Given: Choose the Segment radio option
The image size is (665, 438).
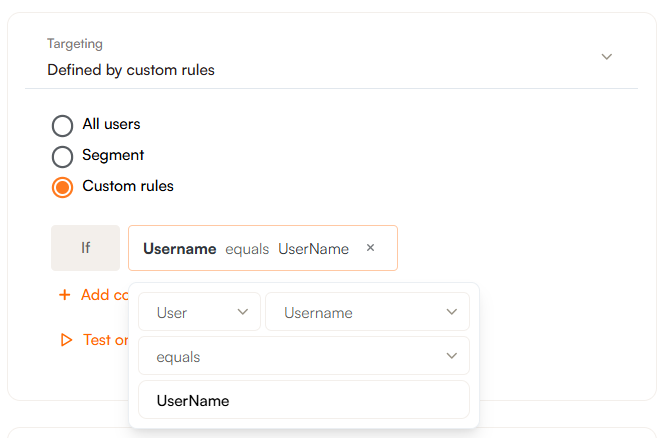Looking at the screenshot, I should [x=62, y=156].
